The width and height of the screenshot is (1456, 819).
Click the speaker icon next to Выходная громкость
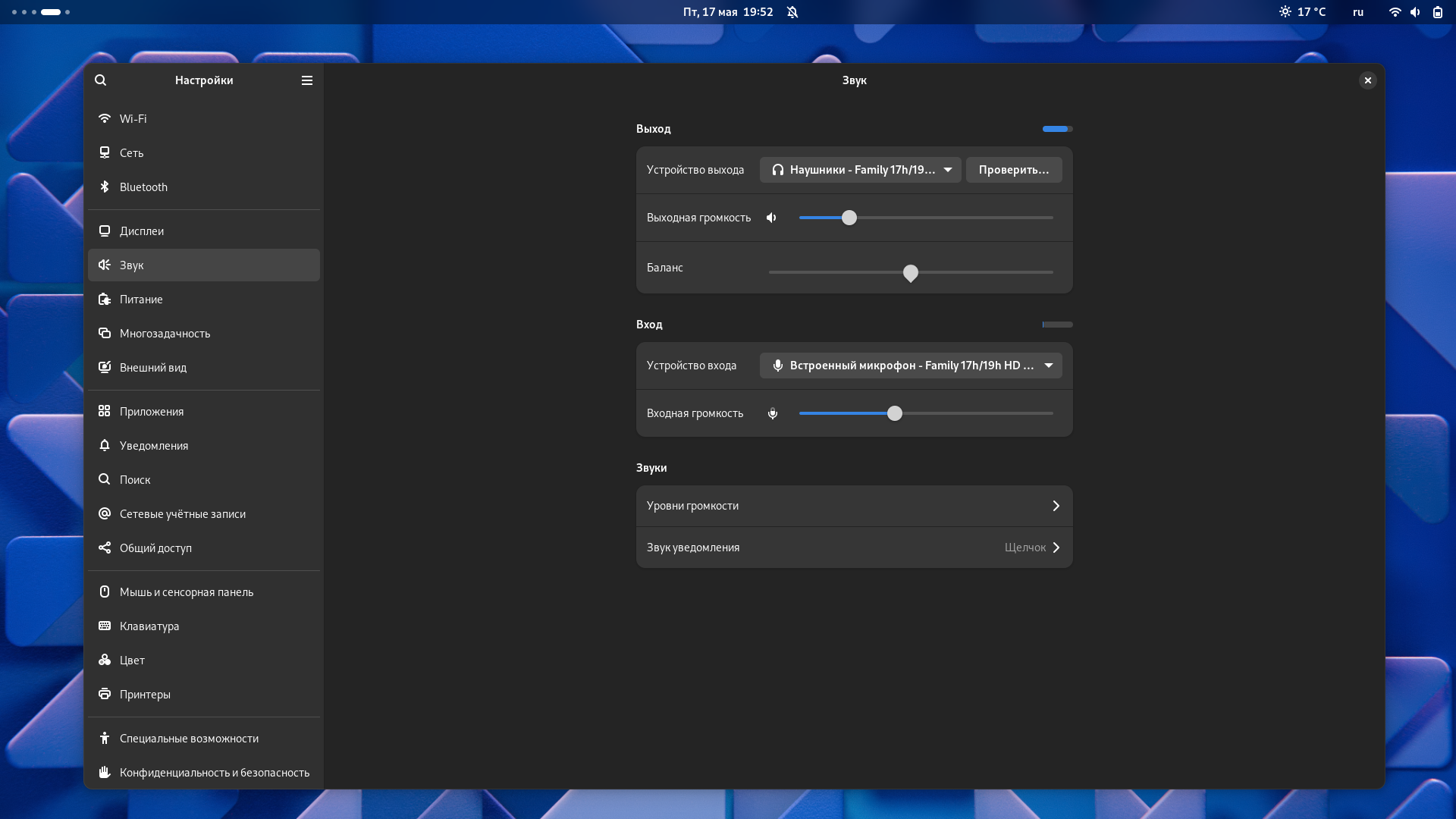point(772,217)
